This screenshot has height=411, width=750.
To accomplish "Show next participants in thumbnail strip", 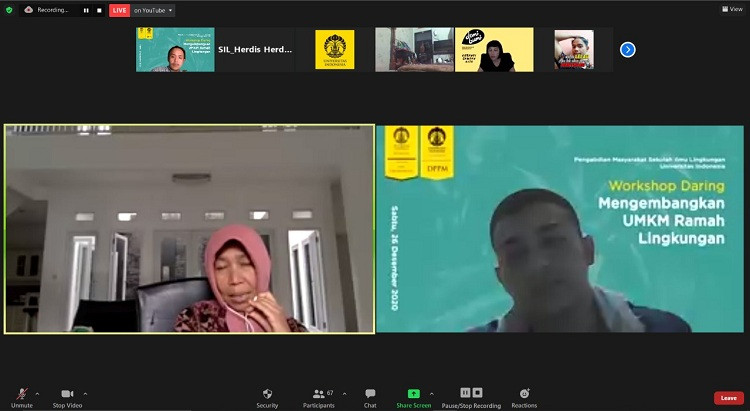I will pos(628,49).
